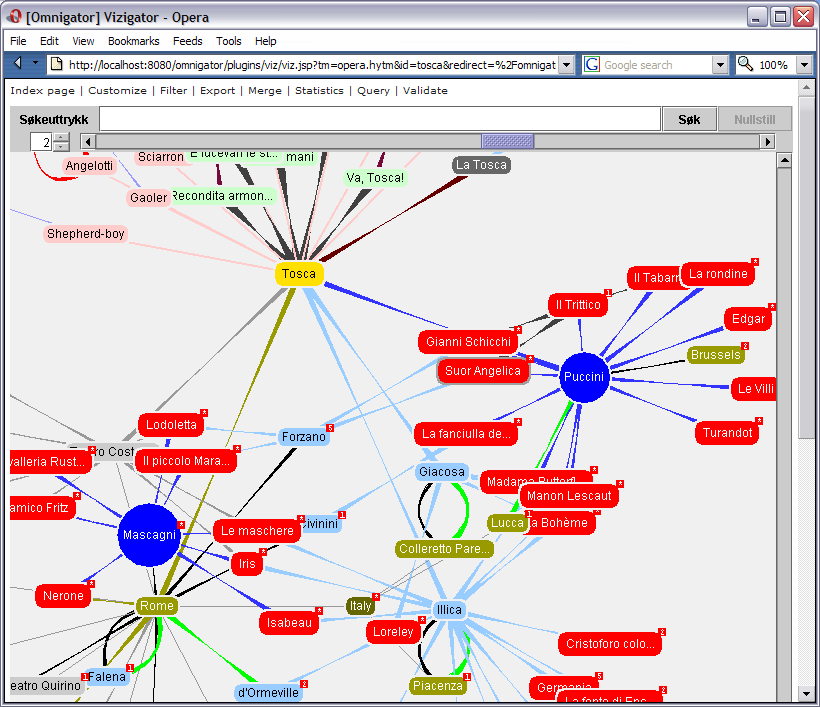Viewport: 820px width, 707px height.
Task: Click the Google search engine icon
Action: coord(592,65)
